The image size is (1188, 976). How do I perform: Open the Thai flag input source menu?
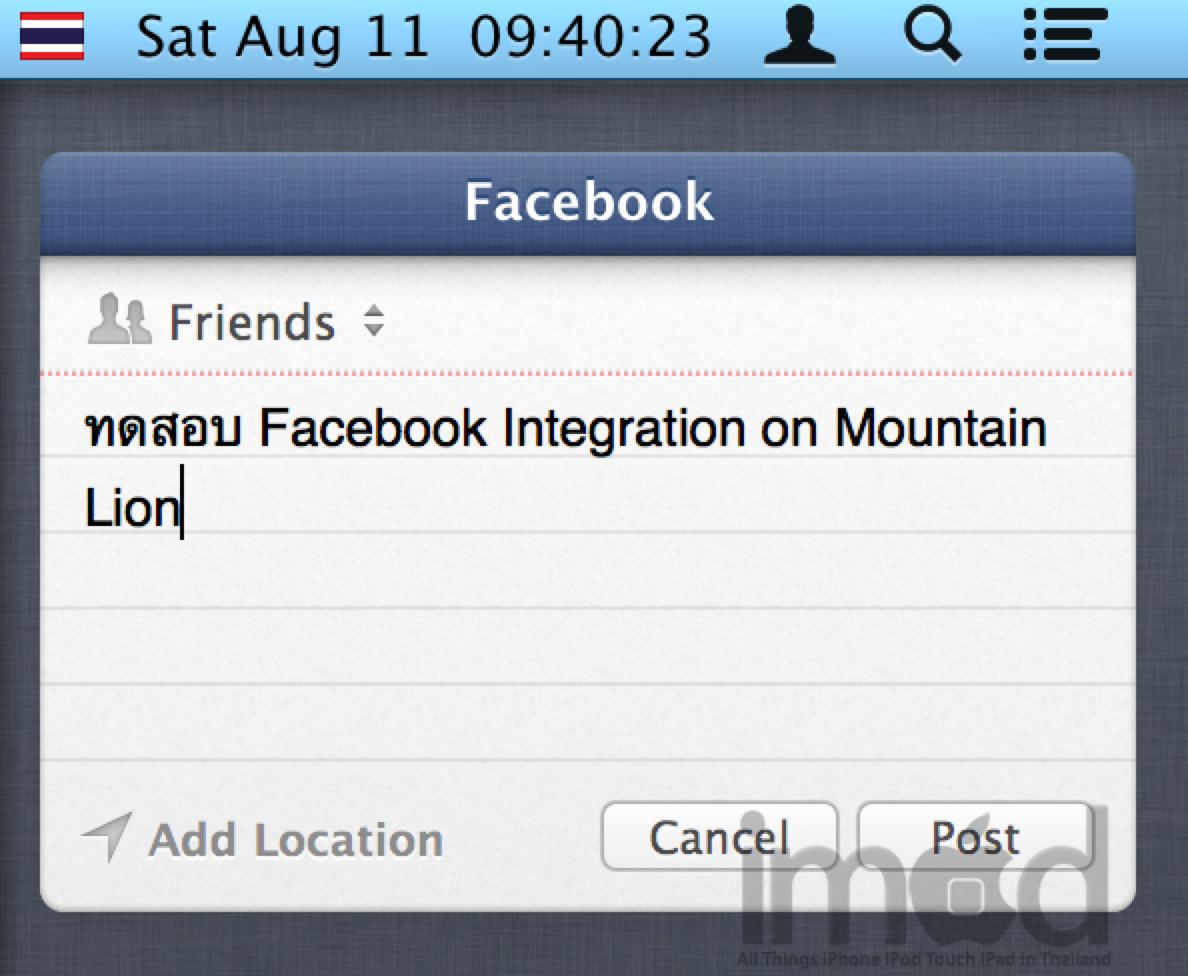[x=51, y=36]
